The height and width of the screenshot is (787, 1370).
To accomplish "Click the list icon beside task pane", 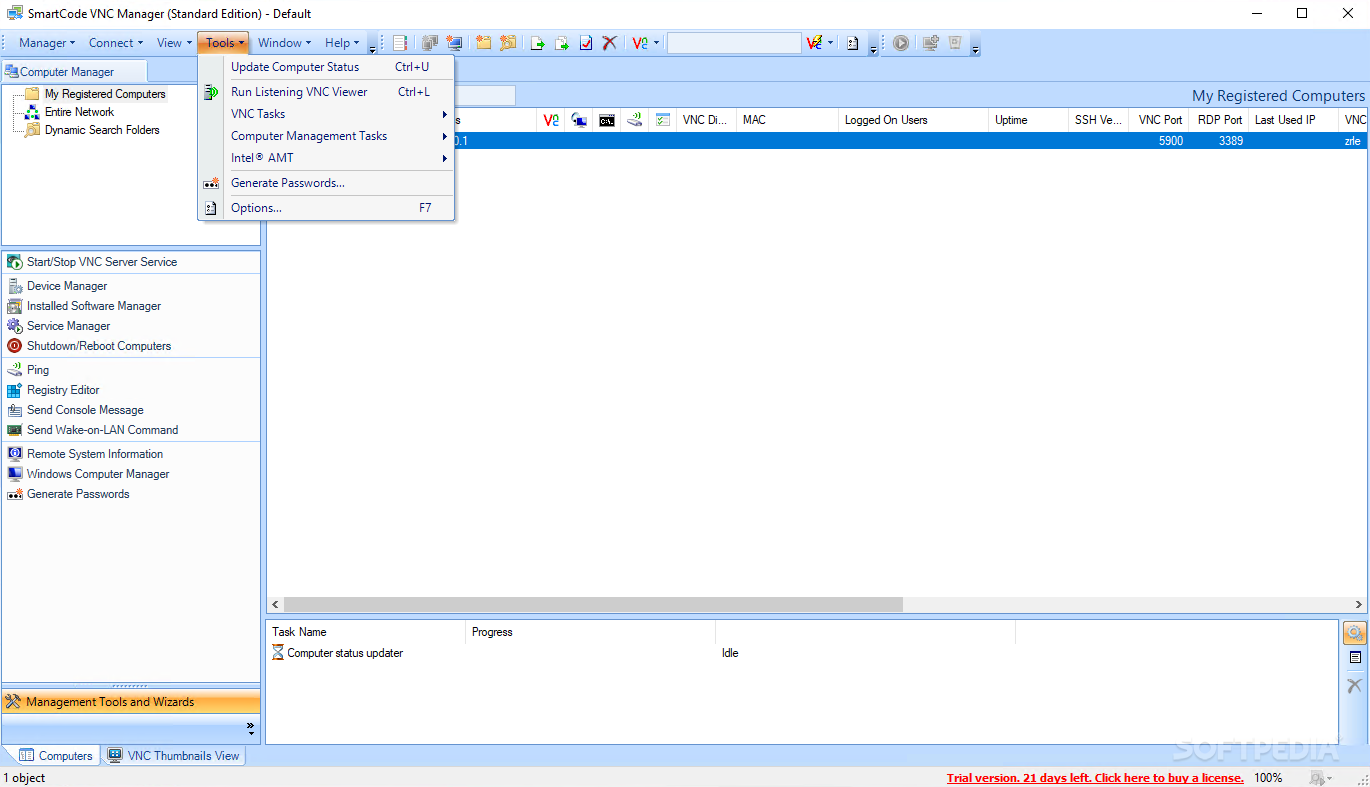I will (x=1355, y=658).
